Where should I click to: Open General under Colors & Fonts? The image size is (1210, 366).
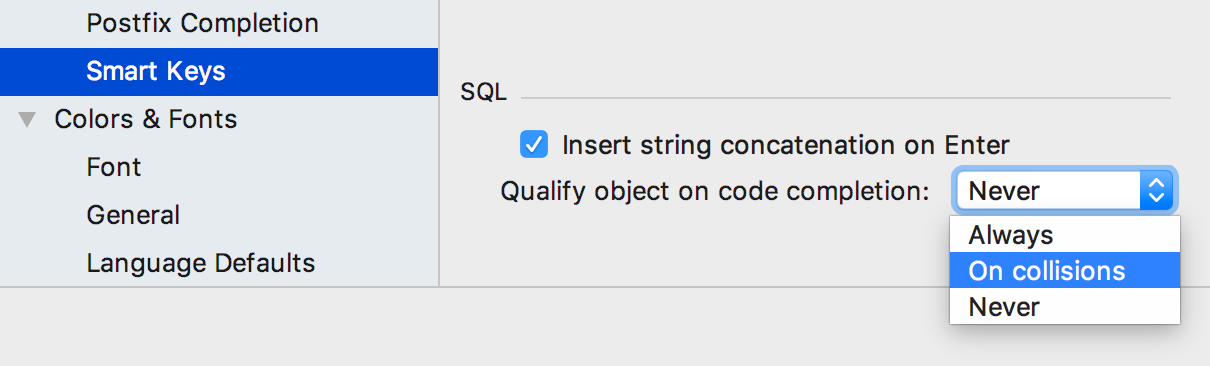coord(133,215)
